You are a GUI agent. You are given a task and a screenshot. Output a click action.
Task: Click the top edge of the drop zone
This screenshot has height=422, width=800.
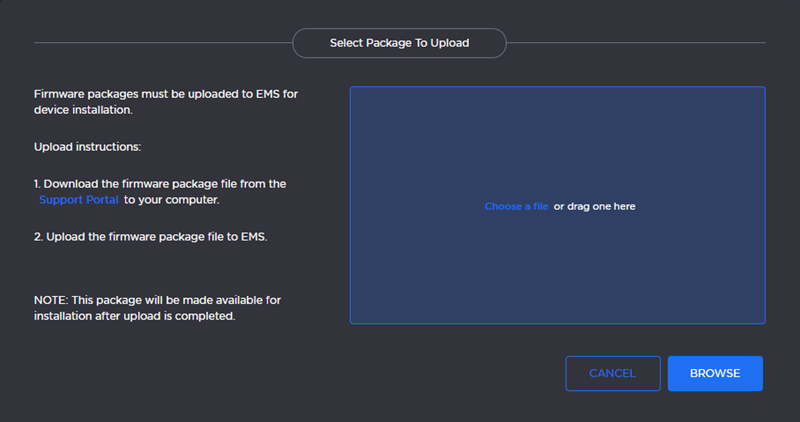pos(557,87)
